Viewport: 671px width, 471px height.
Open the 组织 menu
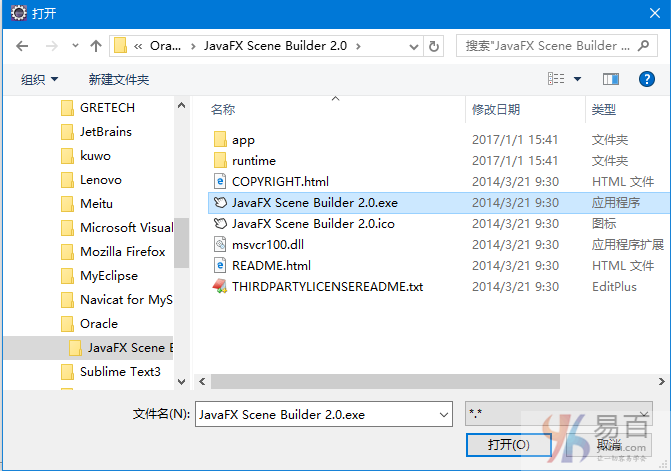tap(39, 80)
